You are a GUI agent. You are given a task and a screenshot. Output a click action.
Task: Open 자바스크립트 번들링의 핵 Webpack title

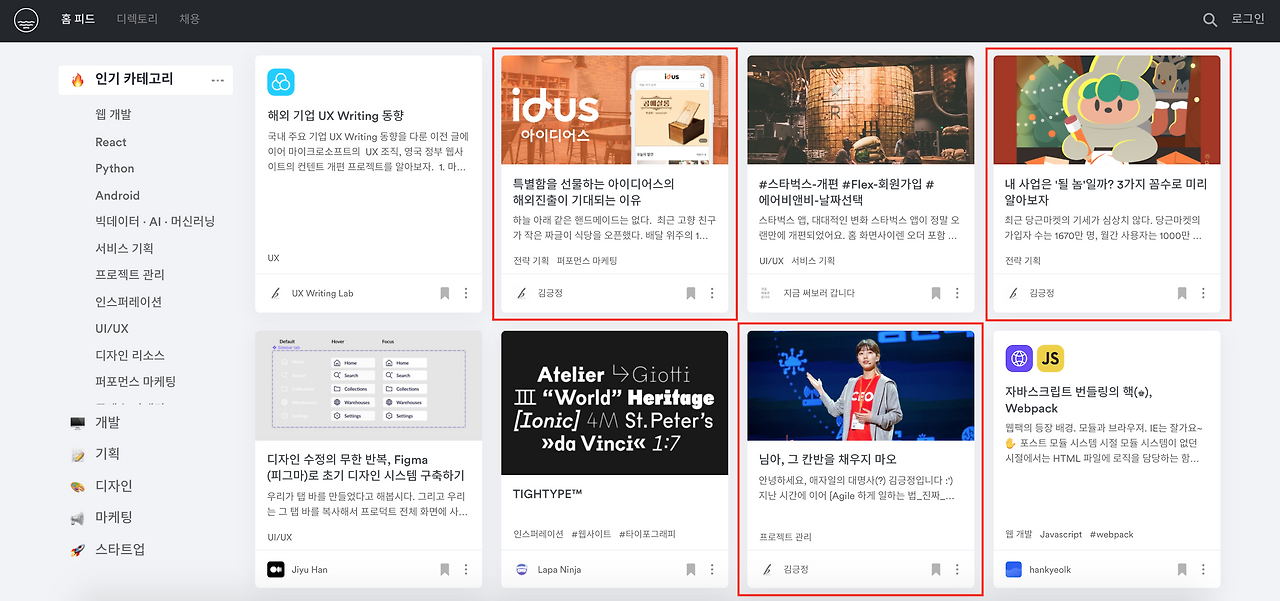click(x=1079, y=399)
